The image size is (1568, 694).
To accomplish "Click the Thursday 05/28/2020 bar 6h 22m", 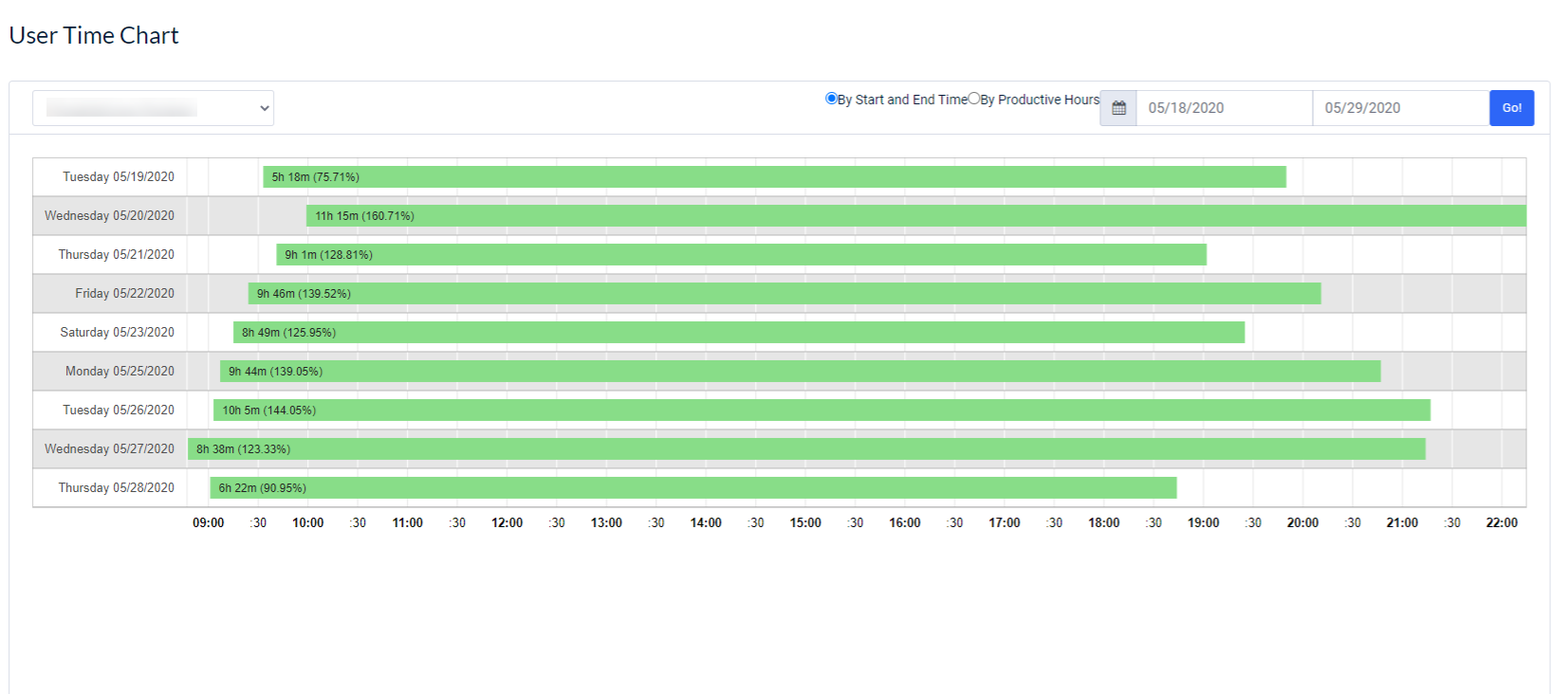I will click(x=693, y=488).
